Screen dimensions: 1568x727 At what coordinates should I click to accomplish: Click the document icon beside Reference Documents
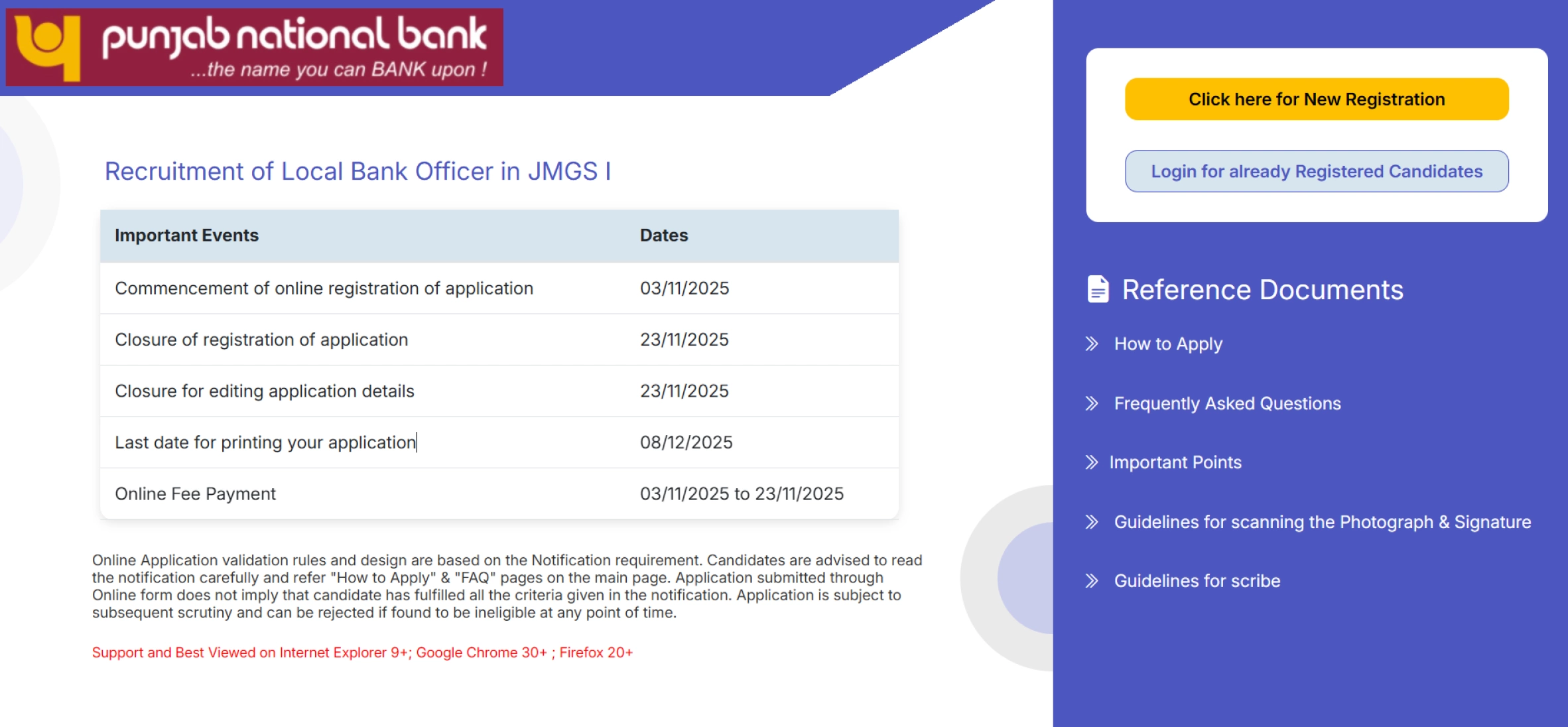(1099, 288)
